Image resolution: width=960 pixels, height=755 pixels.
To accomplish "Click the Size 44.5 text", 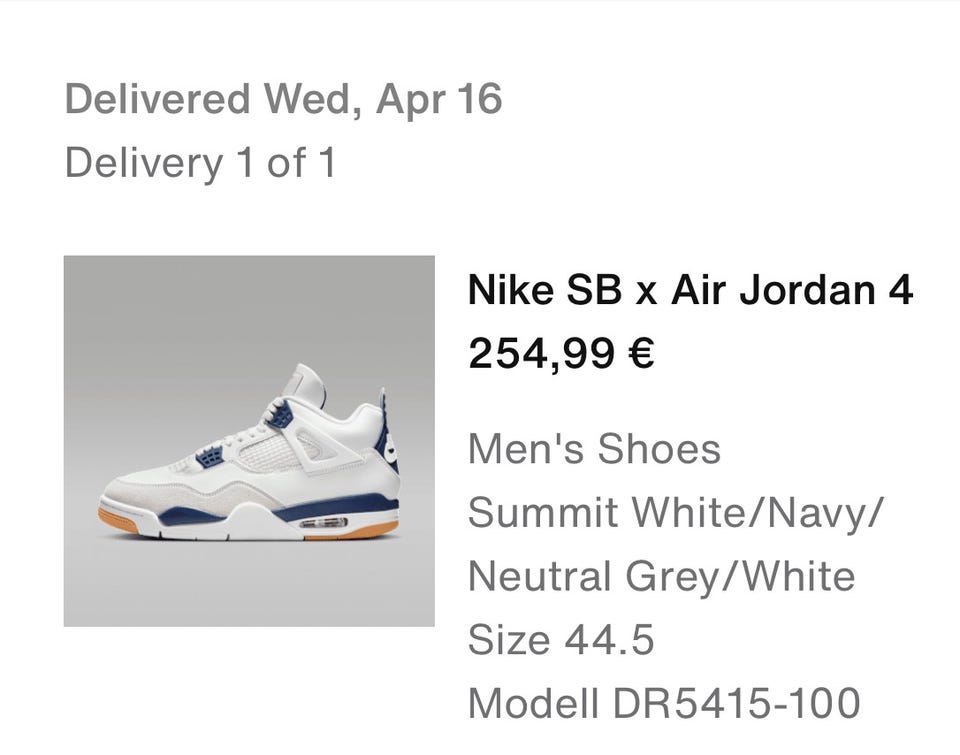I will [561, 640].
